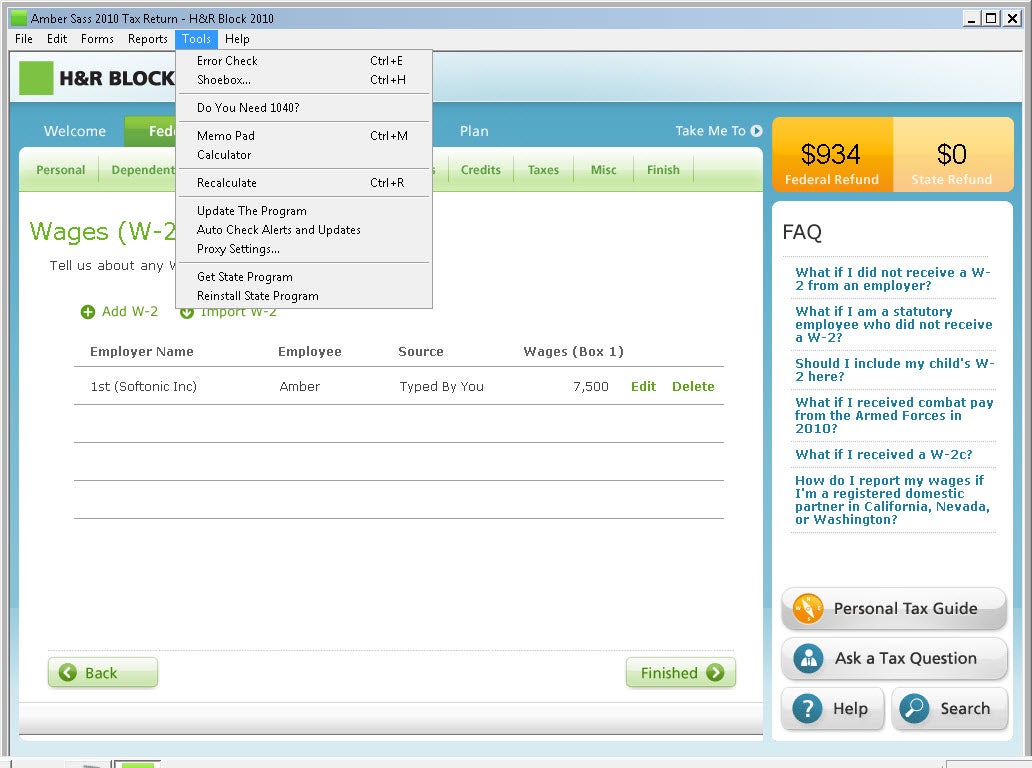1032x768 pixels.
Task: Open the Personal Tax Guide
Action: [894, 608]
